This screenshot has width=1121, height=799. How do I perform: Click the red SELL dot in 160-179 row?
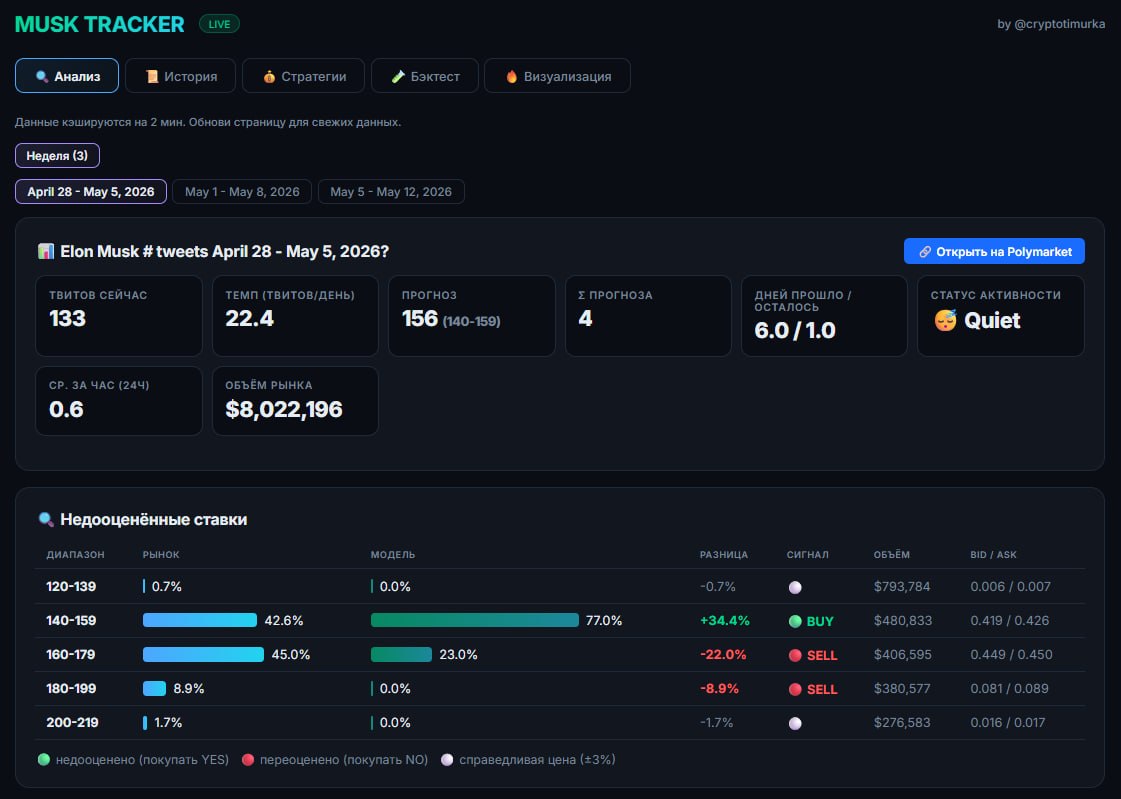[x=795, y=655]
